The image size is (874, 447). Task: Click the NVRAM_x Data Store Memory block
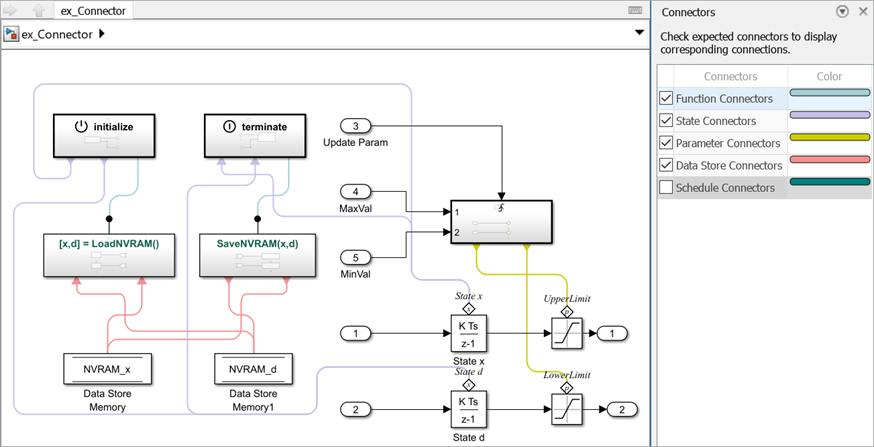click(x=105, y=369)
